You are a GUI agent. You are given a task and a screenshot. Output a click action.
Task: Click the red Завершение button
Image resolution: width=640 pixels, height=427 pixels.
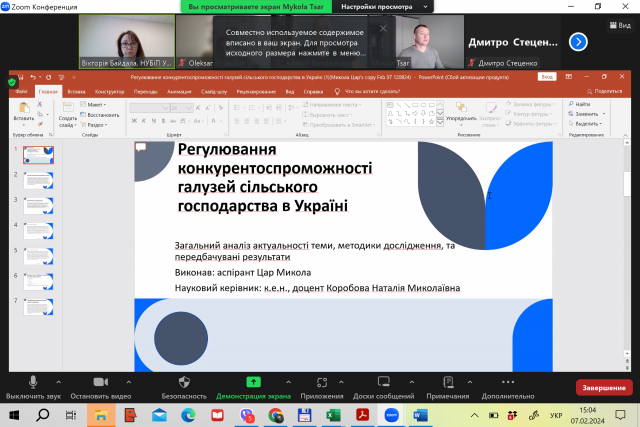(603, 387)
